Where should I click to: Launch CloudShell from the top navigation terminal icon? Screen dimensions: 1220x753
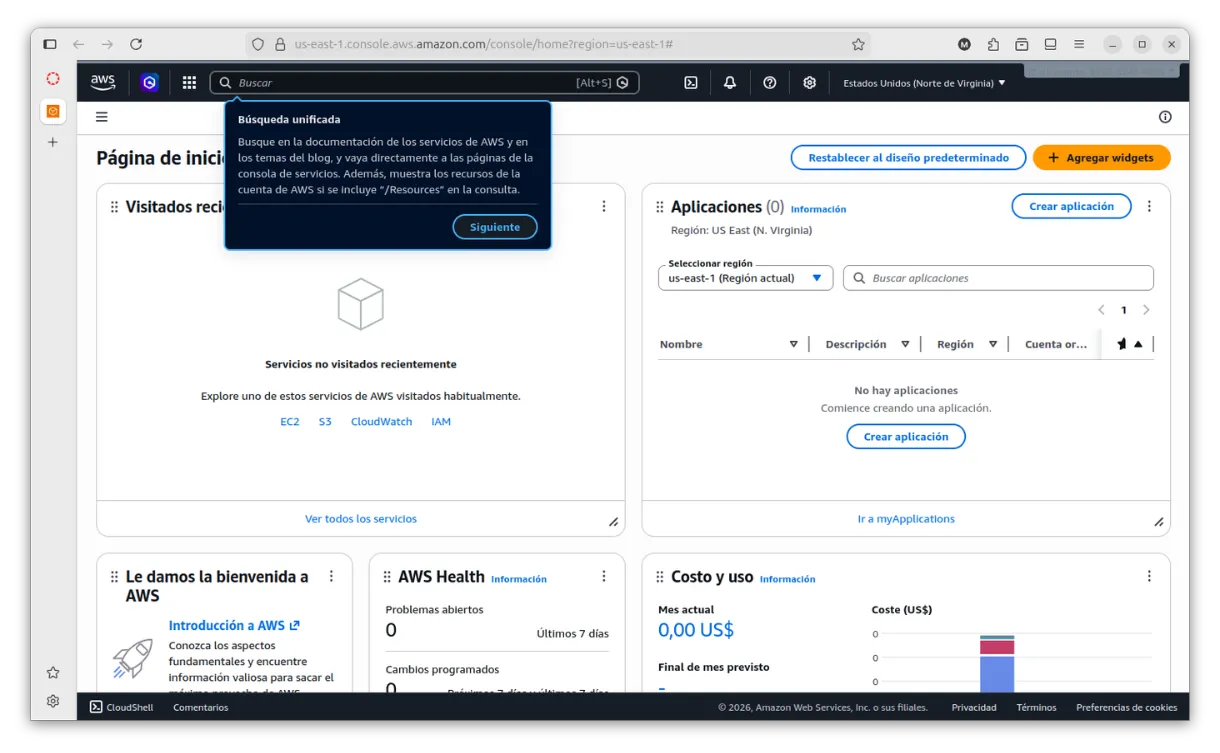[x=690, y=82]
